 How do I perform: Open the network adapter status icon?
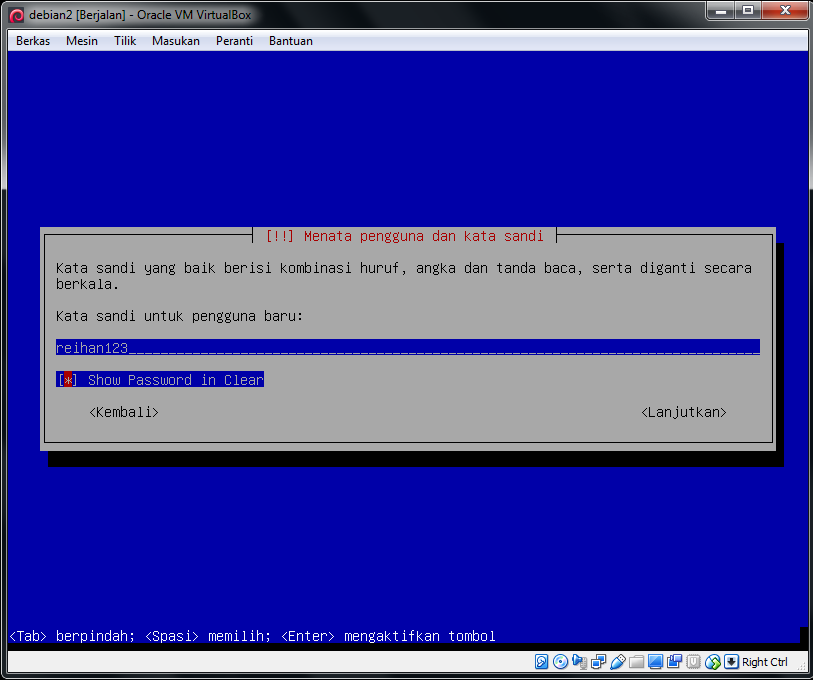(x=598, y=662)
